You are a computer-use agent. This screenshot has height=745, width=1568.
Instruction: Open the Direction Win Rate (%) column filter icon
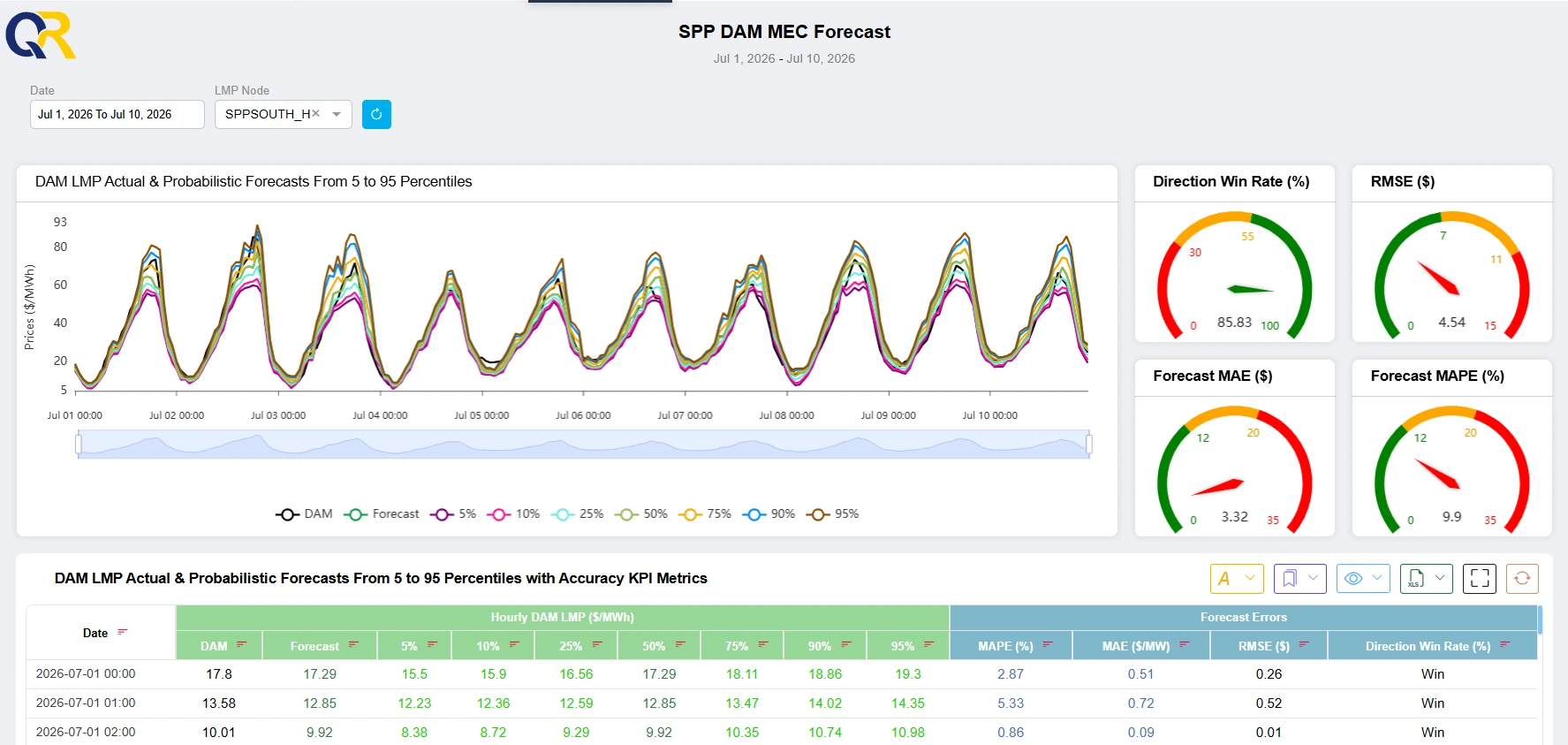[1505, 645]
